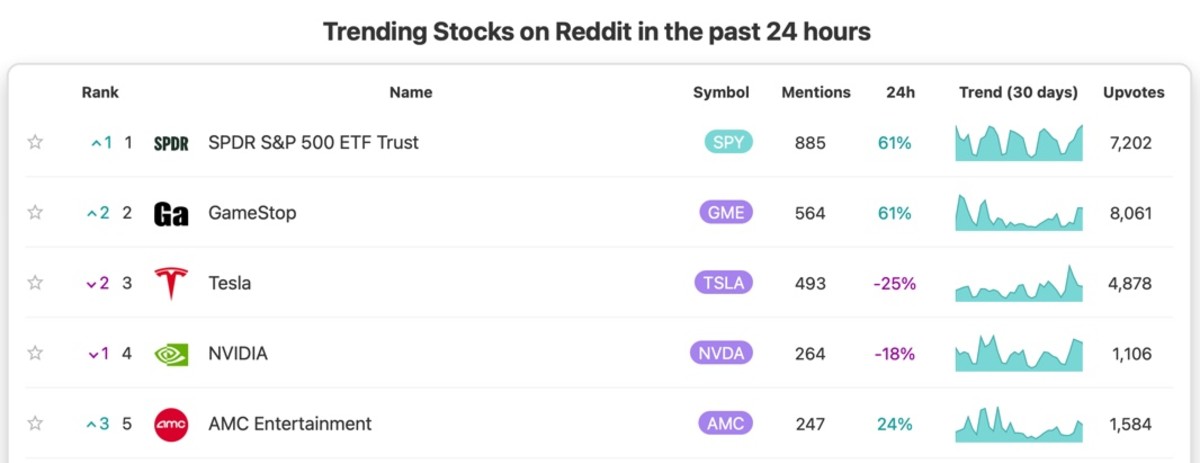This screenshot has height=463, width=1200.
Task: Sort by the Mentions column header
Action: click(x=816, y=92)
